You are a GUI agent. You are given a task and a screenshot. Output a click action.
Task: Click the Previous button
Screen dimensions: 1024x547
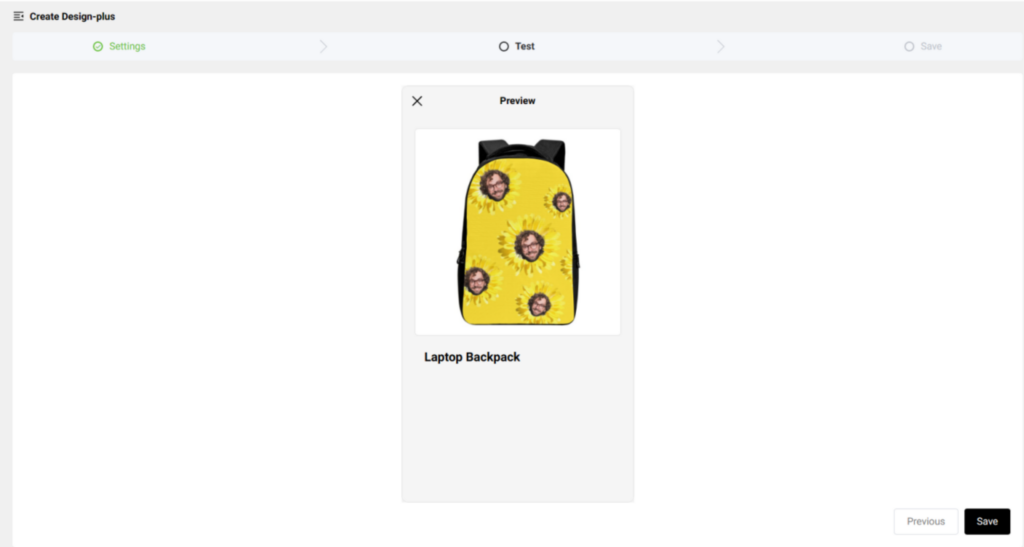tap(925, 522)
